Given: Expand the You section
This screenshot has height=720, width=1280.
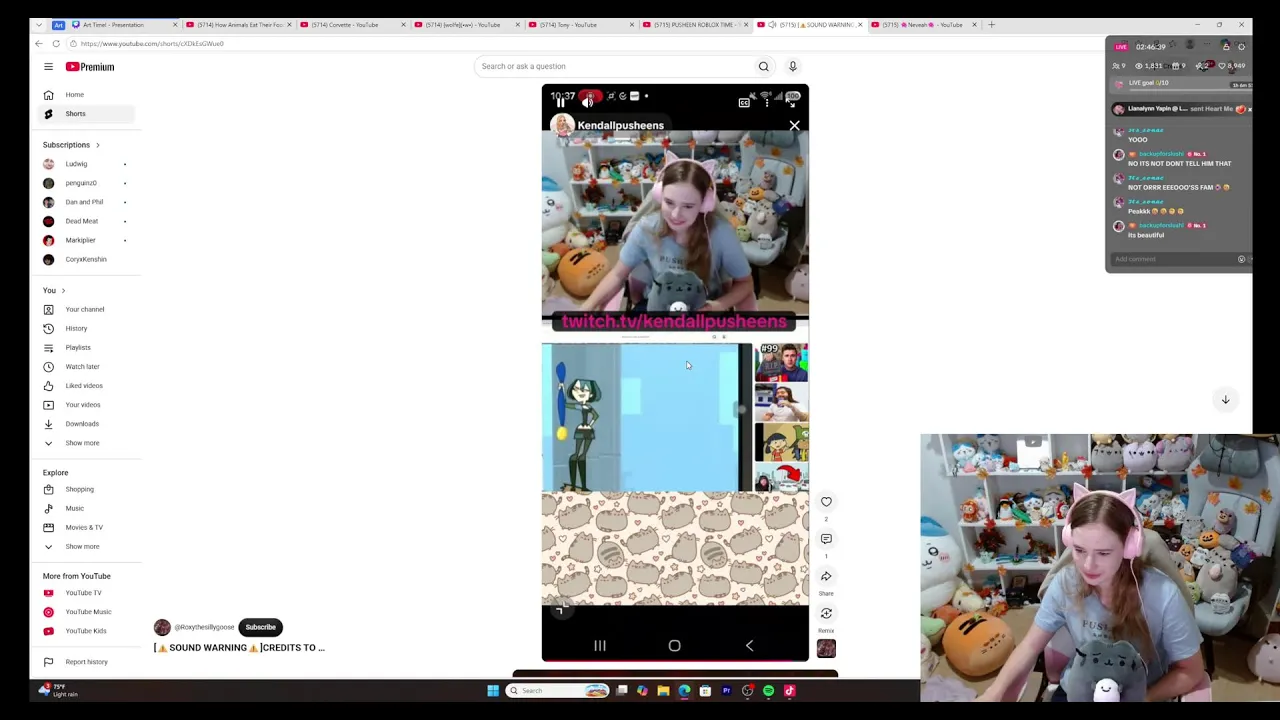Looking at the screenshot, I should tap(54, 290).
